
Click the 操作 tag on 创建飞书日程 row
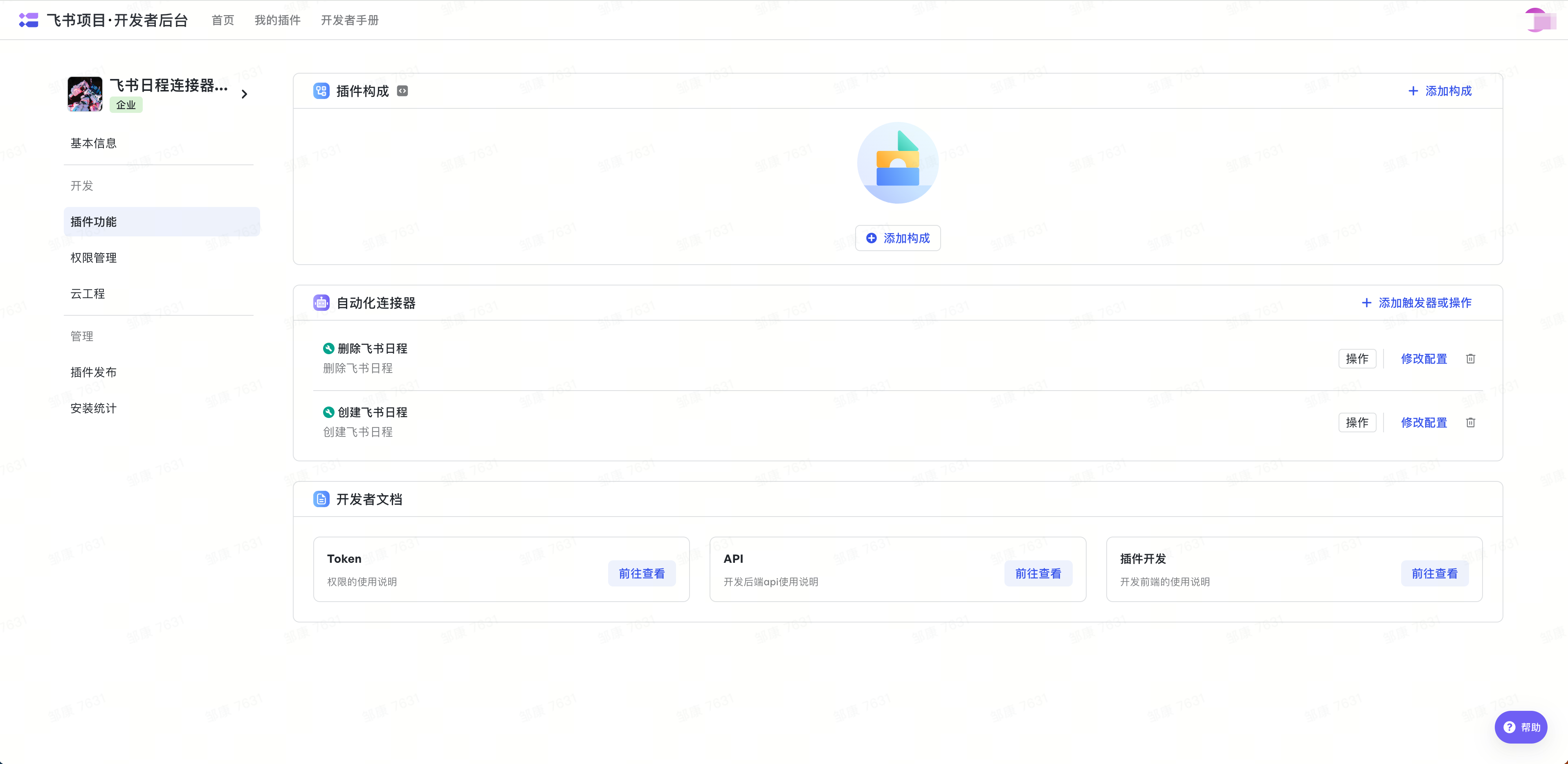pyautogui.click(x=1357, y=422)
